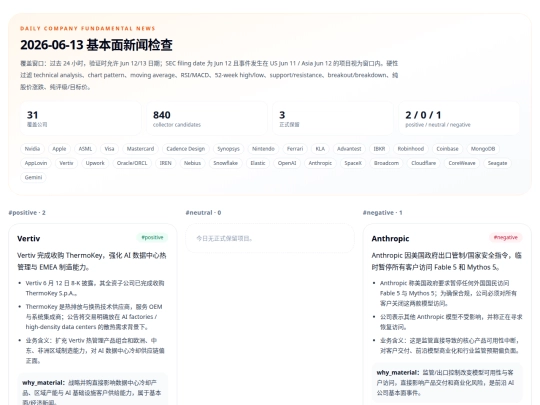The width and height of the screenshot is (540, 405).
Task: Click the Apple company tag
Action: click(59, 149)
